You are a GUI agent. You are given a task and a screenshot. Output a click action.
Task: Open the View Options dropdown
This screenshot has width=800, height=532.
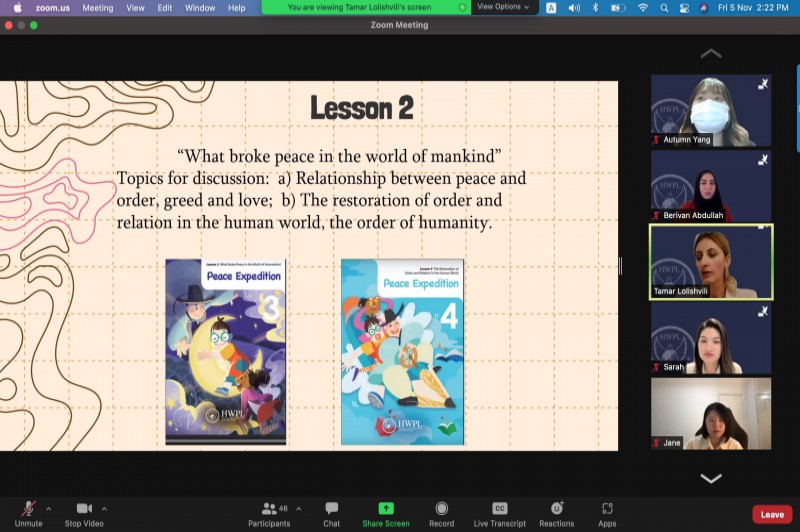[502, 7]
